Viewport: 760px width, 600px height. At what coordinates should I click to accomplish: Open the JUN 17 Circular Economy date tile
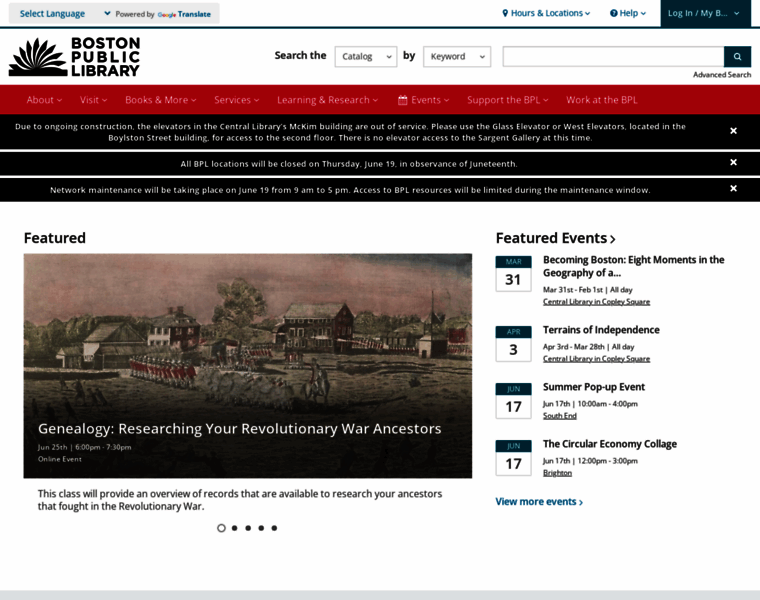point(513,458)
